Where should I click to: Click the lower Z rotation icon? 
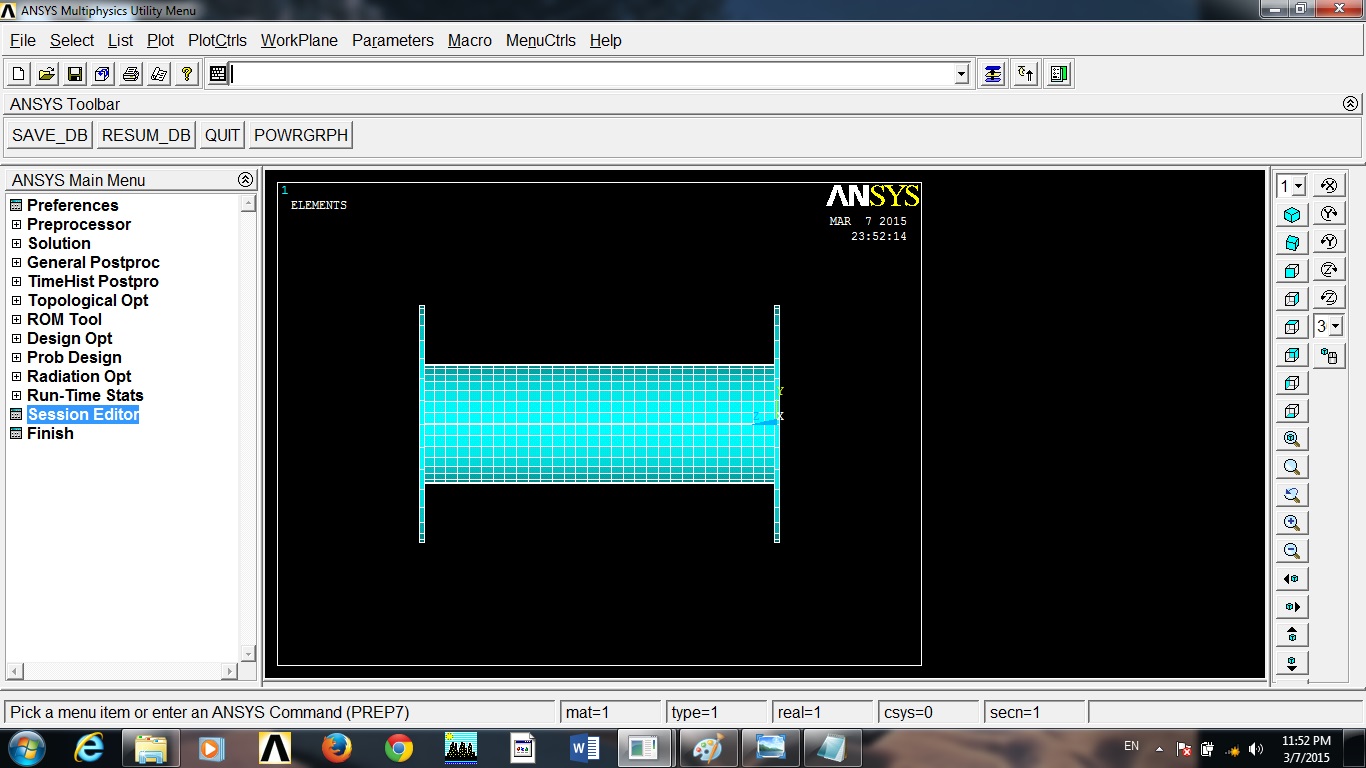tap(1329, 298)
